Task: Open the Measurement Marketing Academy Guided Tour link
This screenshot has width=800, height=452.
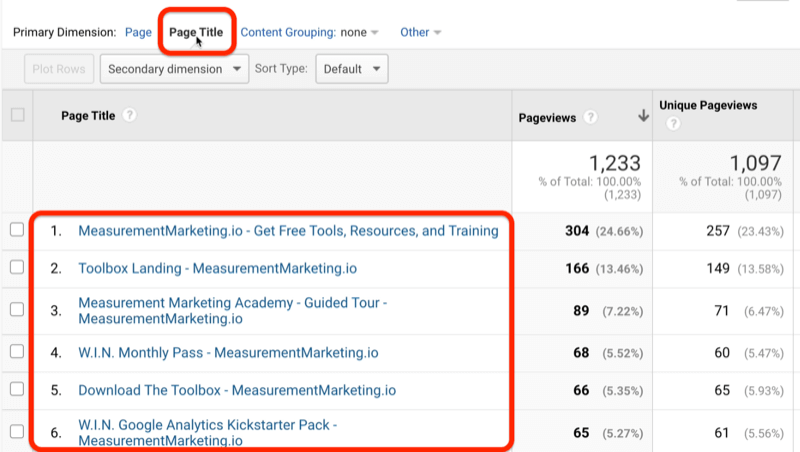Action: click(233, 311)
